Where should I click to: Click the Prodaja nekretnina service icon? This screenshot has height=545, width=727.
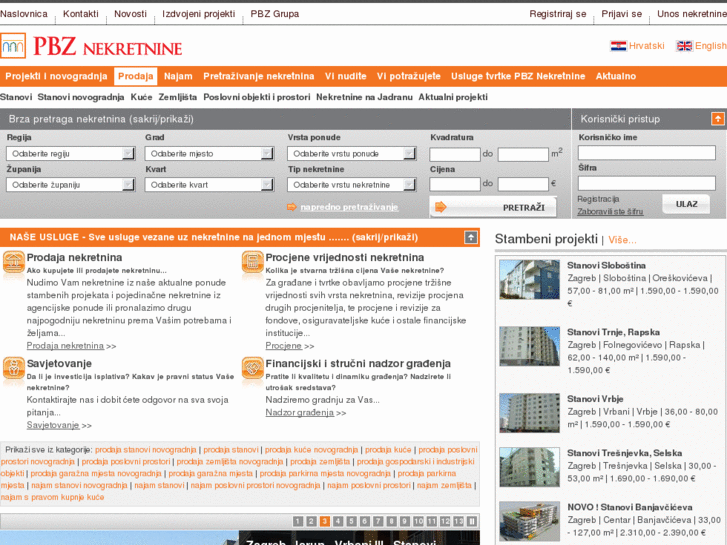[13, 263]
